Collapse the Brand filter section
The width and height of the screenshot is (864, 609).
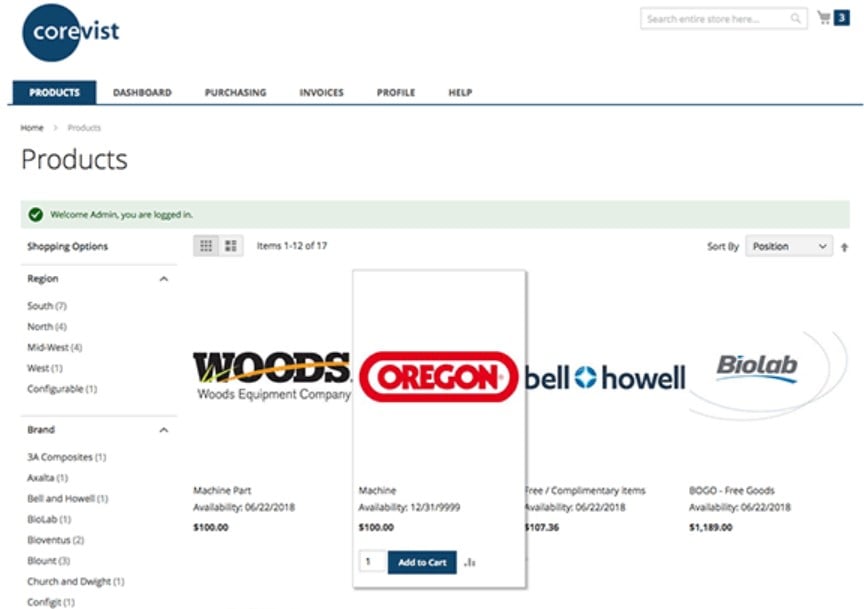coord(164,430)
